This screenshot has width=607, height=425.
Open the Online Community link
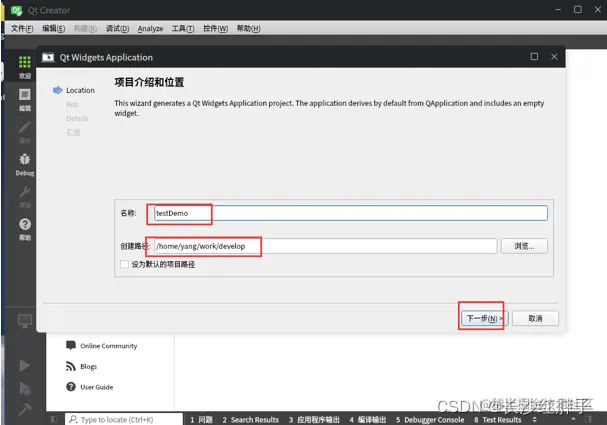tap(108, 346)
